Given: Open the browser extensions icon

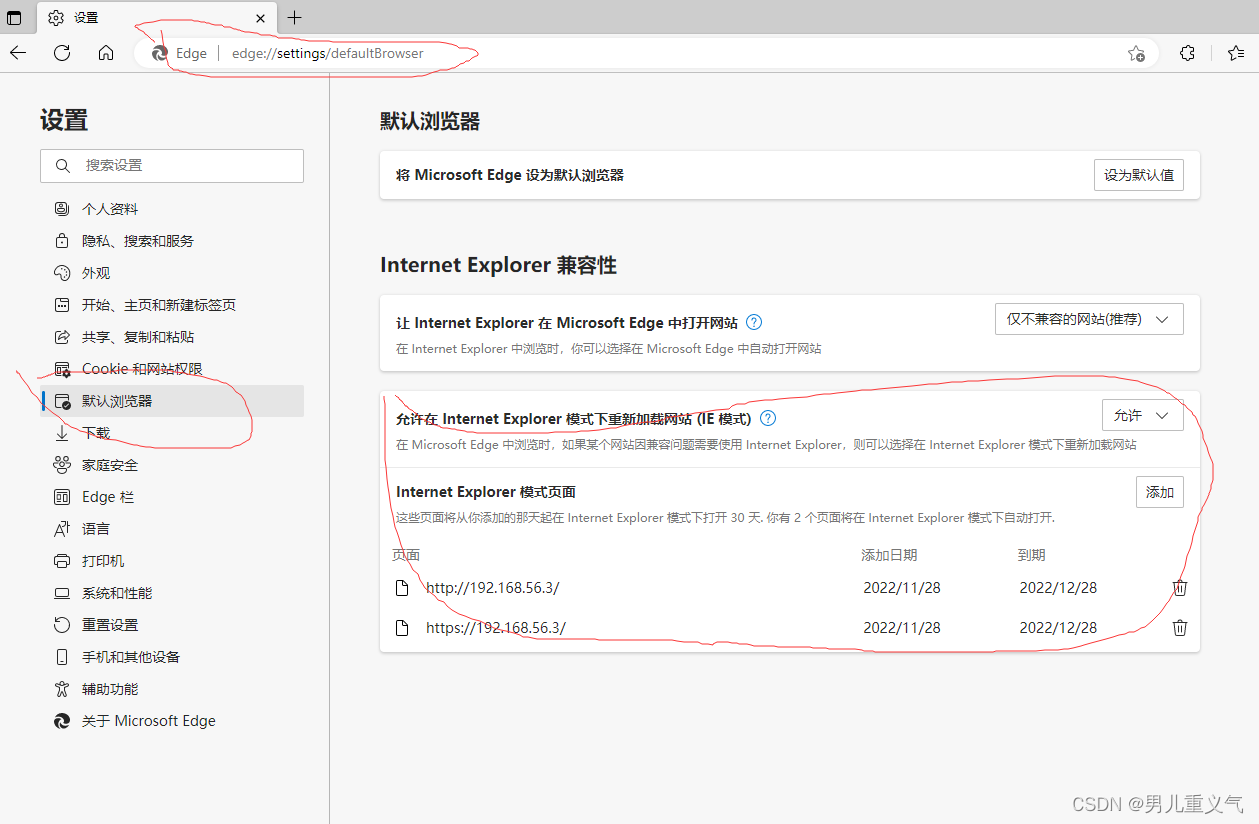Looking at the screenshot, I should [x=1187, y=53].
